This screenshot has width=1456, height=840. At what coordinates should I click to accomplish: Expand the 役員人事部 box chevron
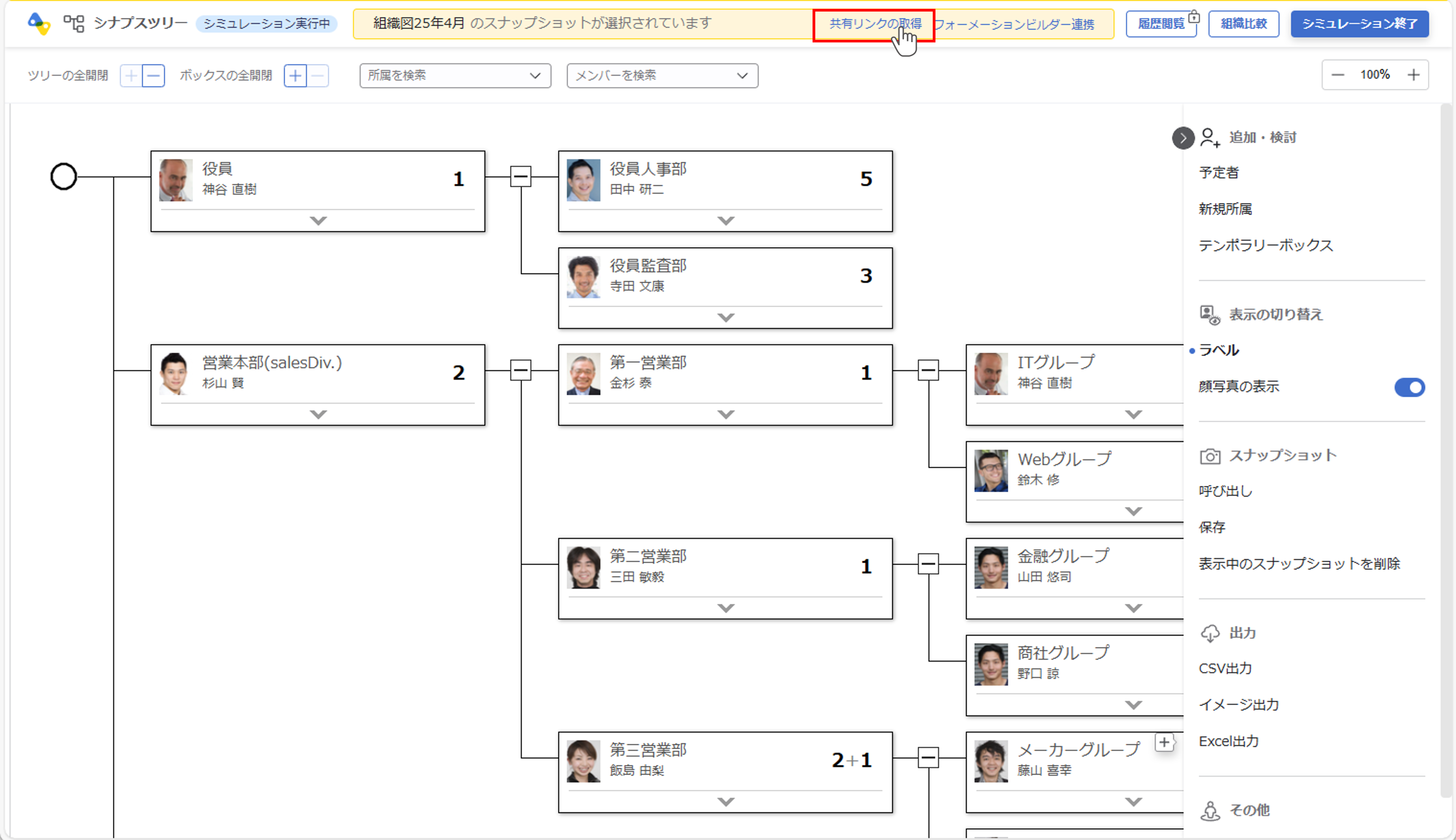(x=725, y=220)
